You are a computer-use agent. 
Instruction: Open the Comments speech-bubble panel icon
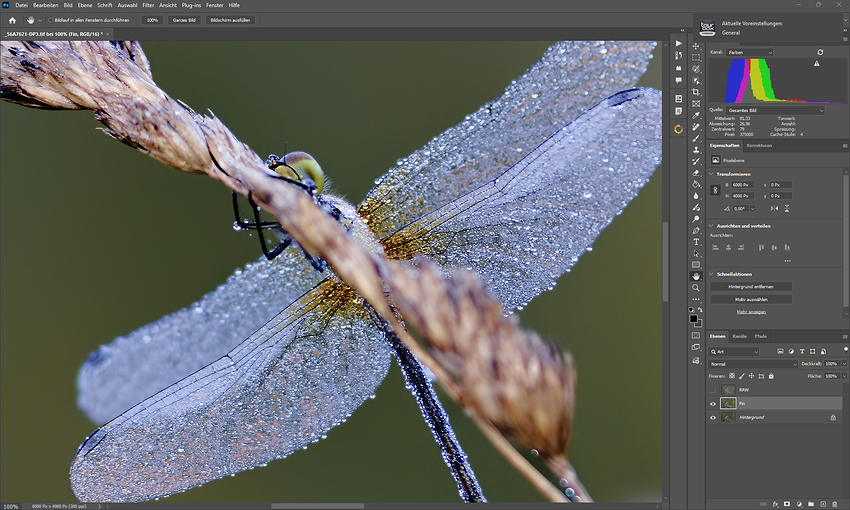pos(679,80)
